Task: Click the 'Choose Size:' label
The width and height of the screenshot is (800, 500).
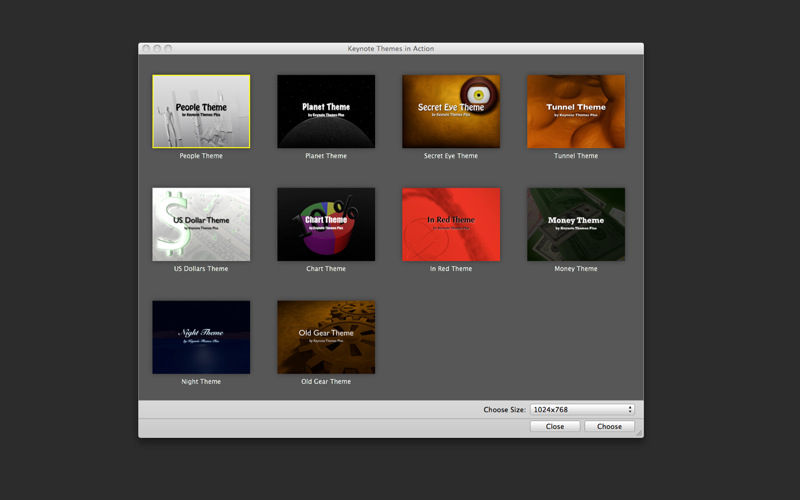Action: tap(505, 409)
